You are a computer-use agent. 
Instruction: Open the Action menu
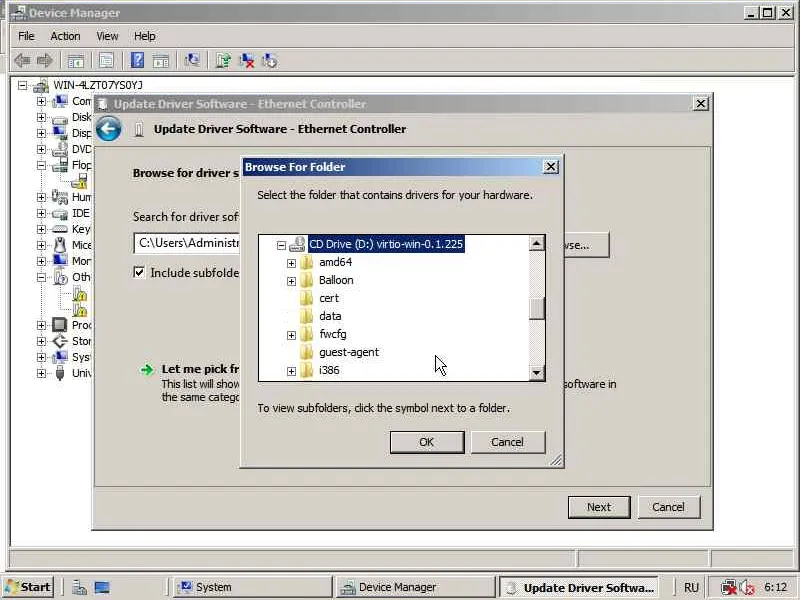(x=65, y=36)
